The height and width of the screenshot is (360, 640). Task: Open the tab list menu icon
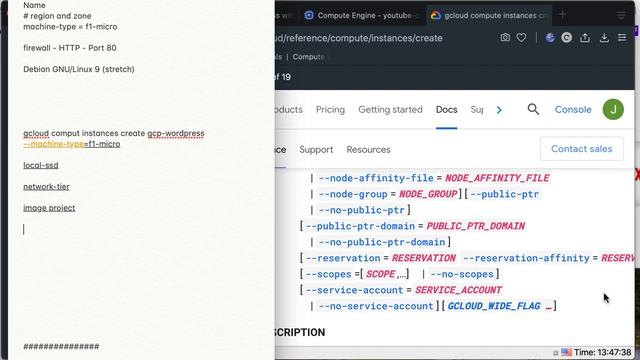tap(621, 16)
